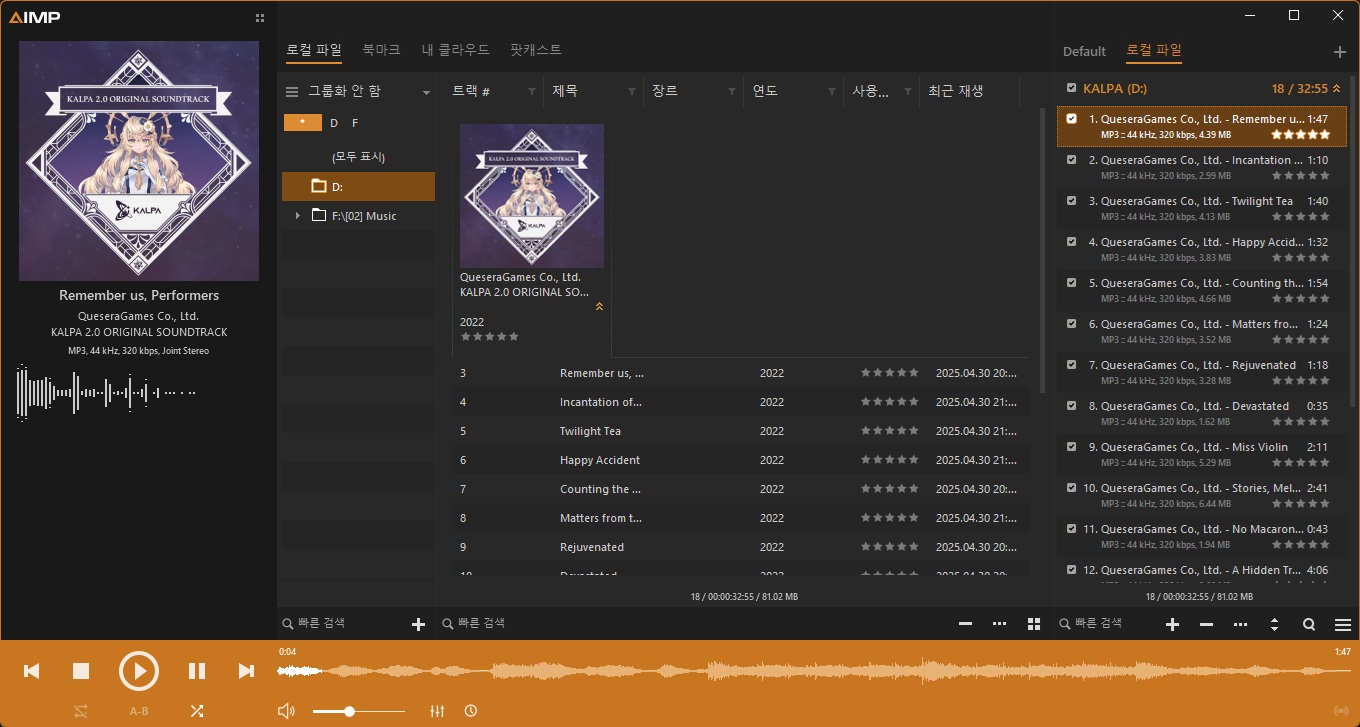
Task: Open the playlist hamburger menu
Action: (x=1343, y=624)
